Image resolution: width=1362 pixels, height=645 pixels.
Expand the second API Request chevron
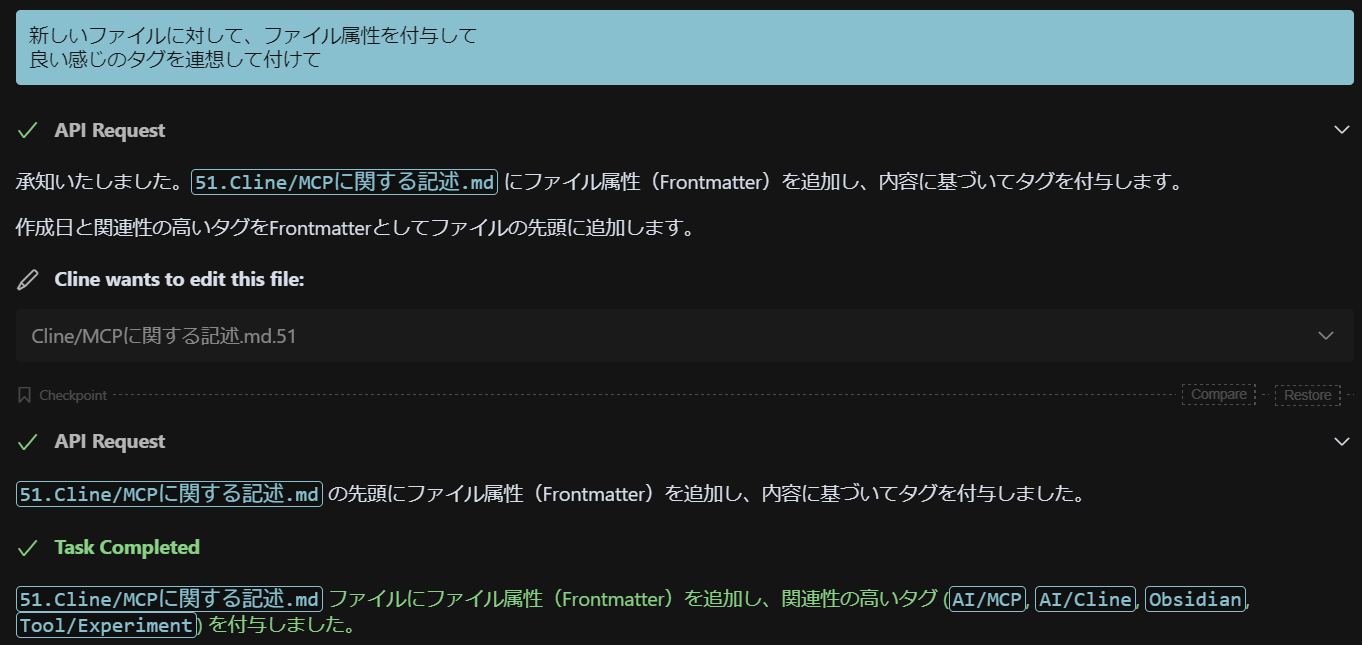pos(1342,441)
